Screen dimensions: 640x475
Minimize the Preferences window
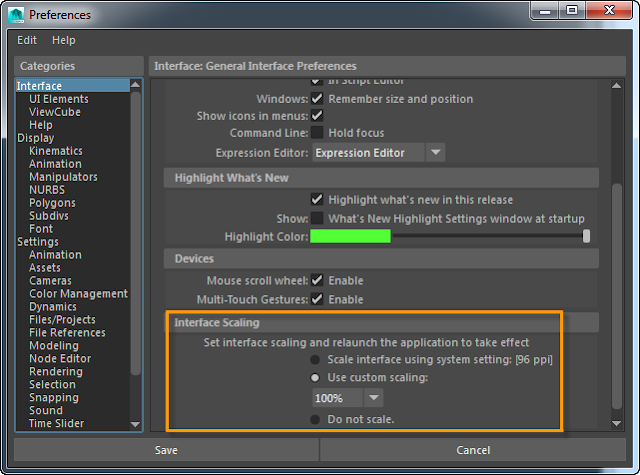click(545, 11)
